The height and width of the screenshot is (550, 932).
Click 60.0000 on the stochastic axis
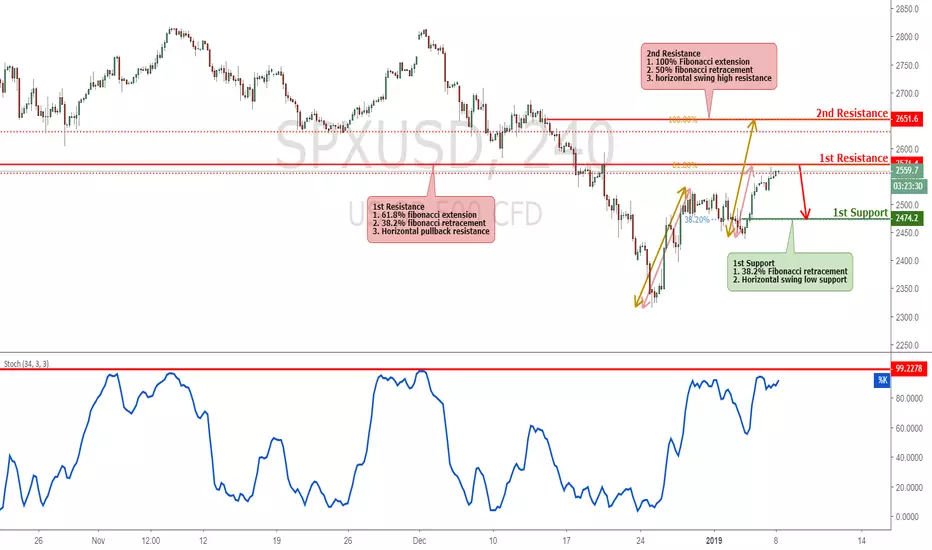[x=909, y=428]
